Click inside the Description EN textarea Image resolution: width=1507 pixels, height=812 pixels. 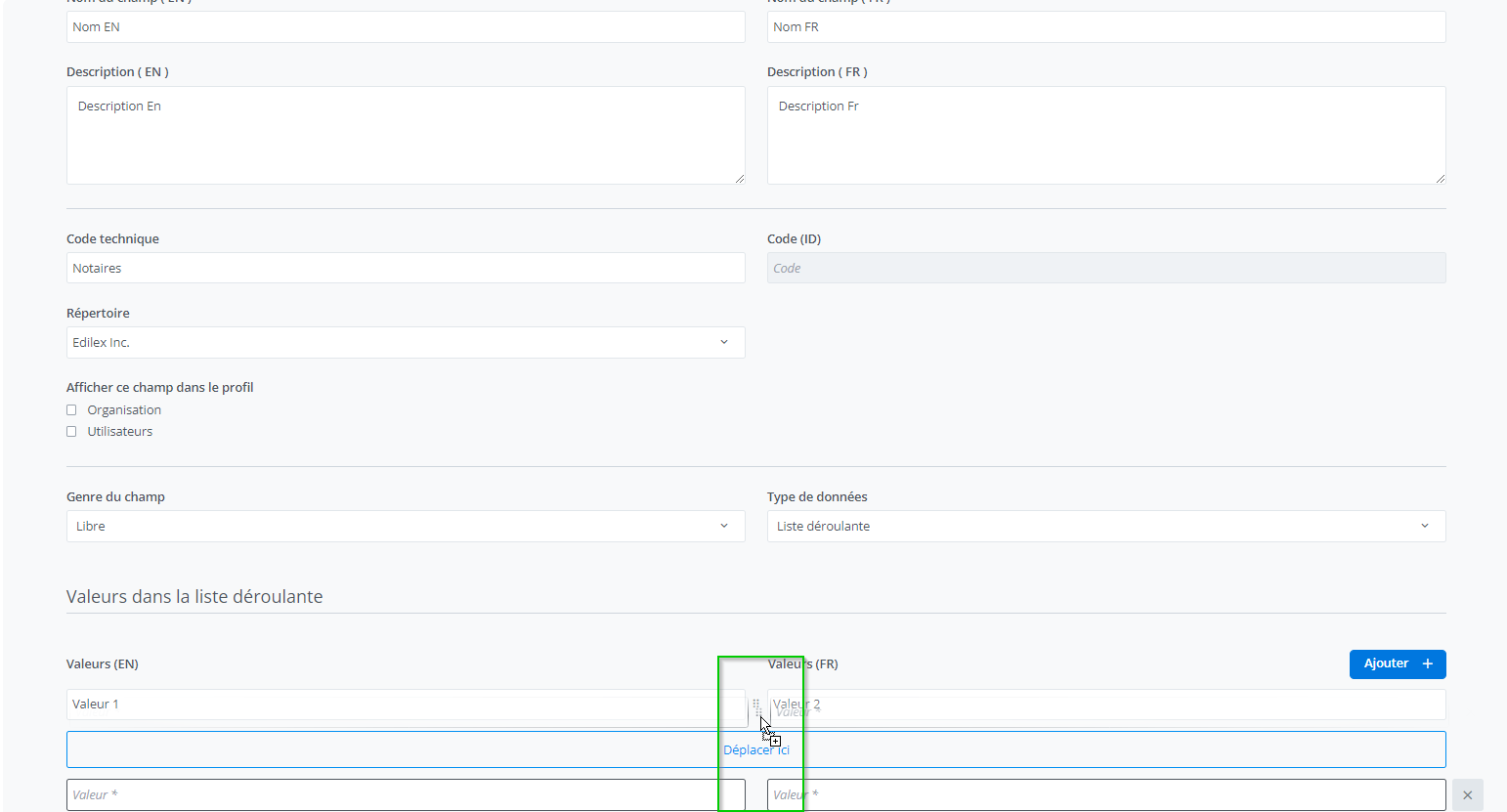point(405,135)
